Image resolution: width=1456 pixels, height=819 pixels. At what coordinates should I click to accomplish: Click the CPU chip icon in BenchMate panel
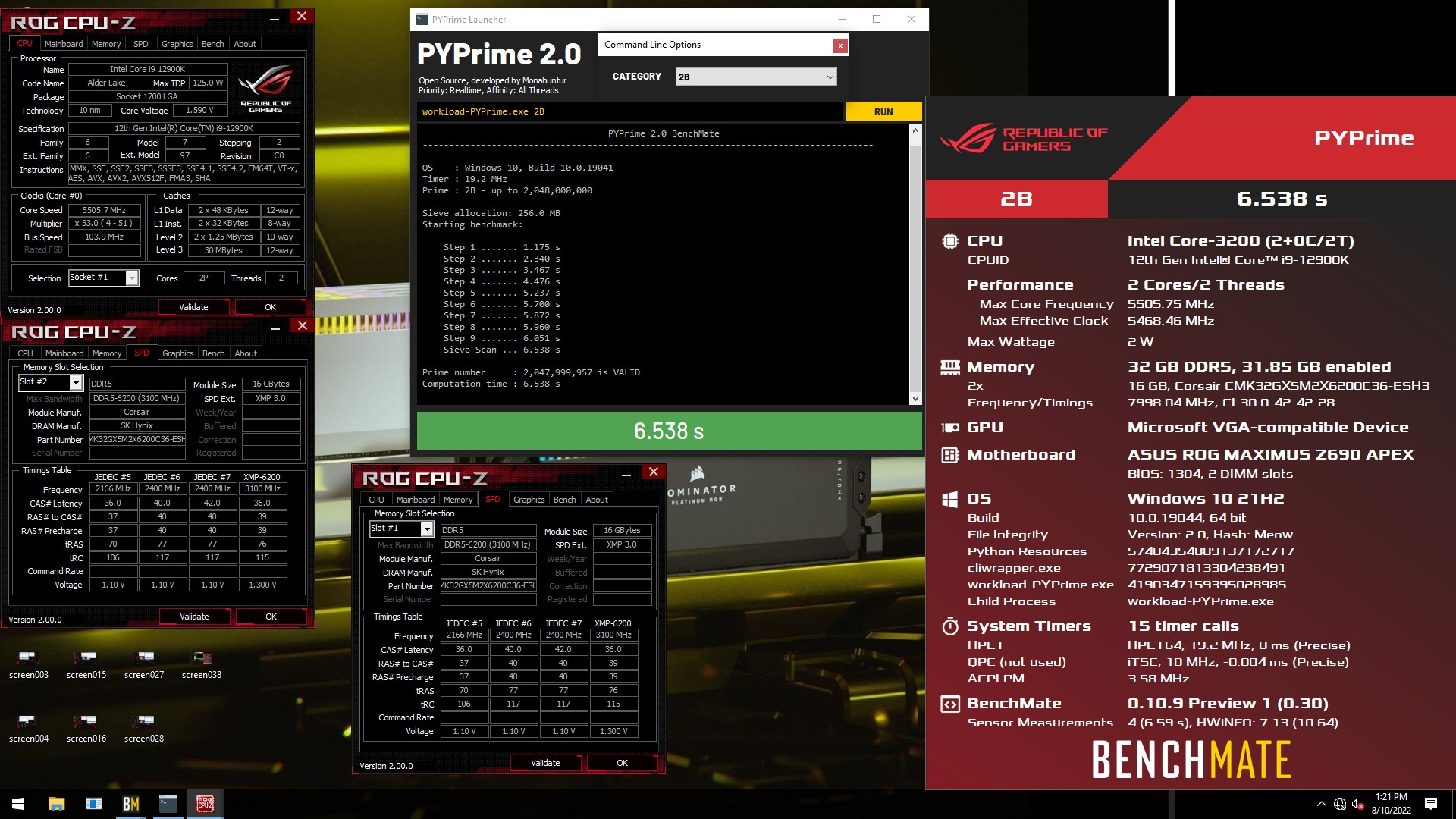pyautogui.click(x=949, y=241)
